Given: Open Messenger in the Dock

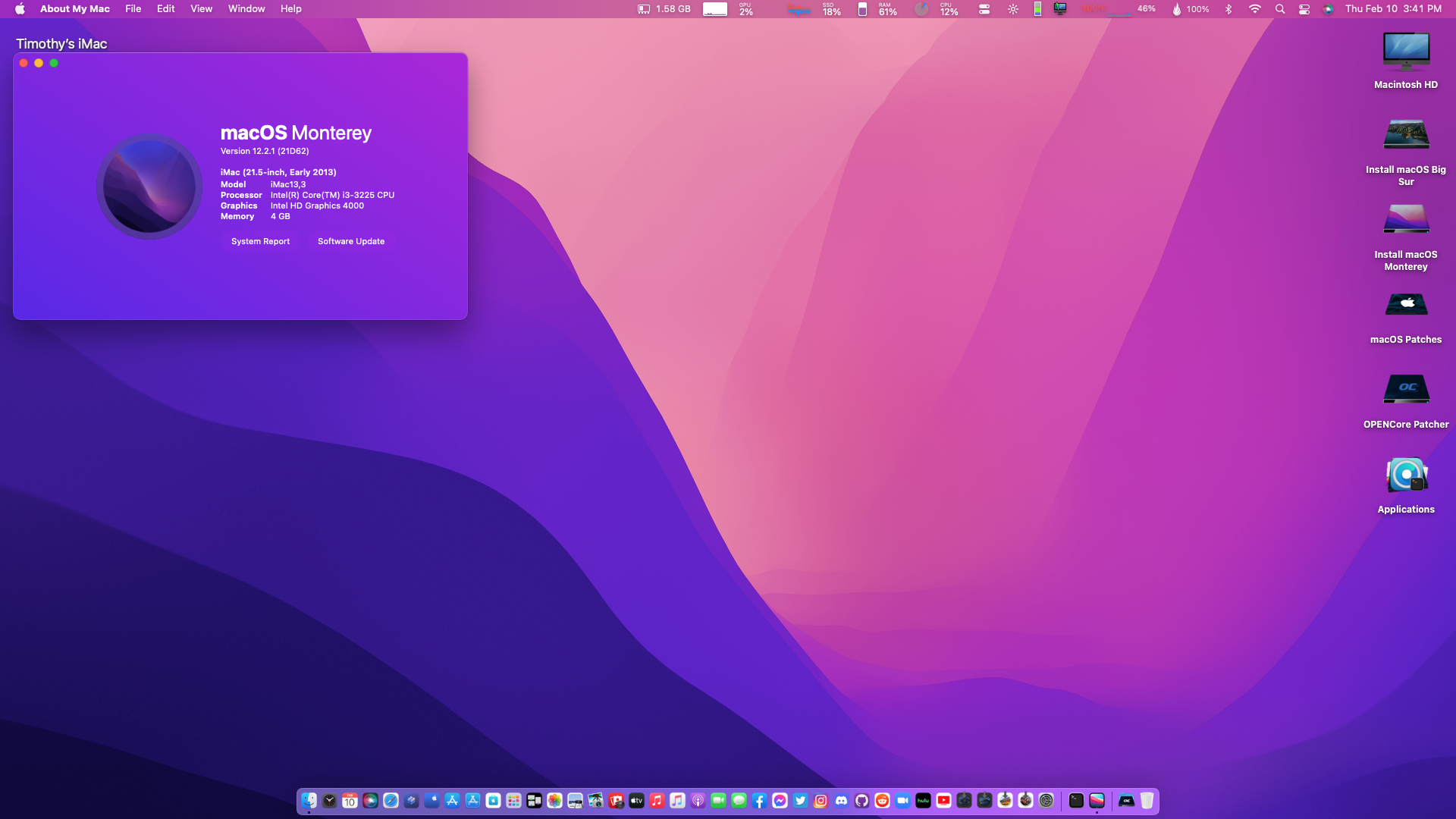Looking at the screenshot, I should 780,800.
